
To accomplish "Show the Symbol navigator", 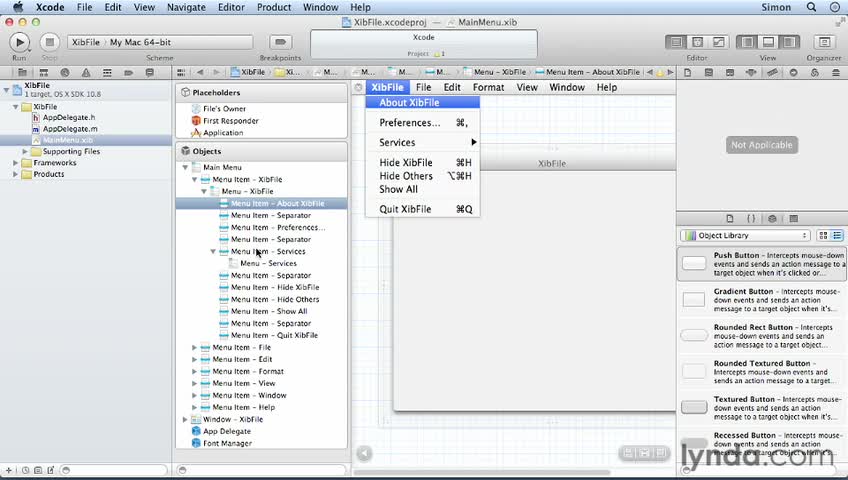I will tap(44, 72).
